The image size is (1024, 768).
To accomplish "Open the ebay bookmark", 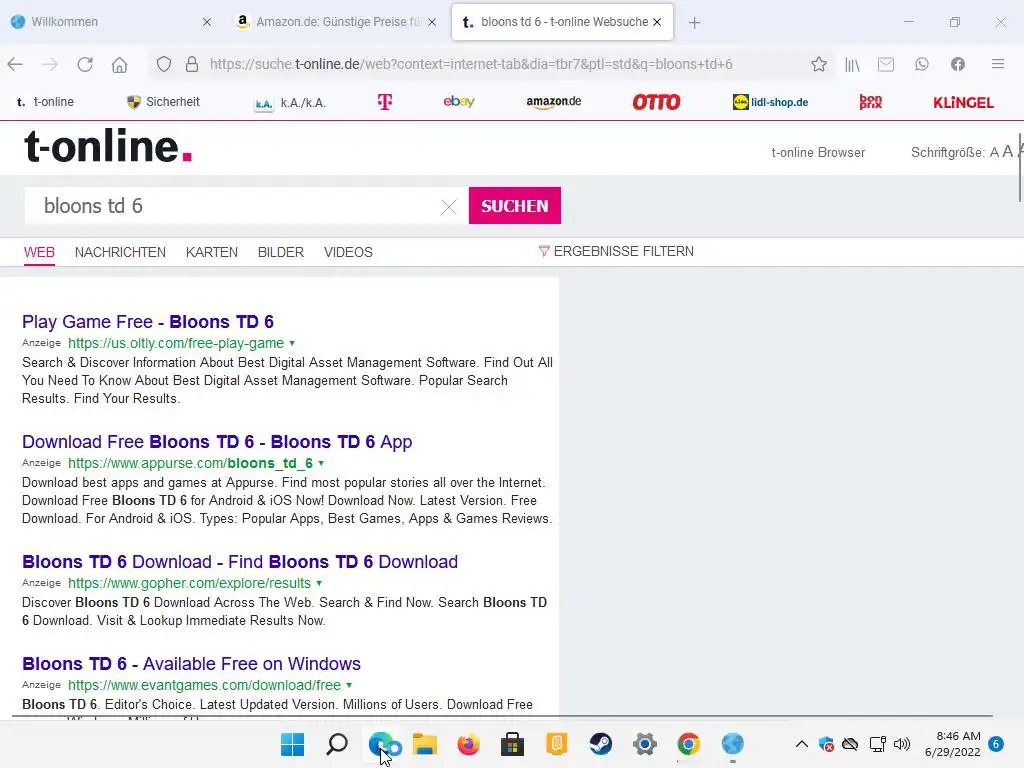I will pos(459,101).
